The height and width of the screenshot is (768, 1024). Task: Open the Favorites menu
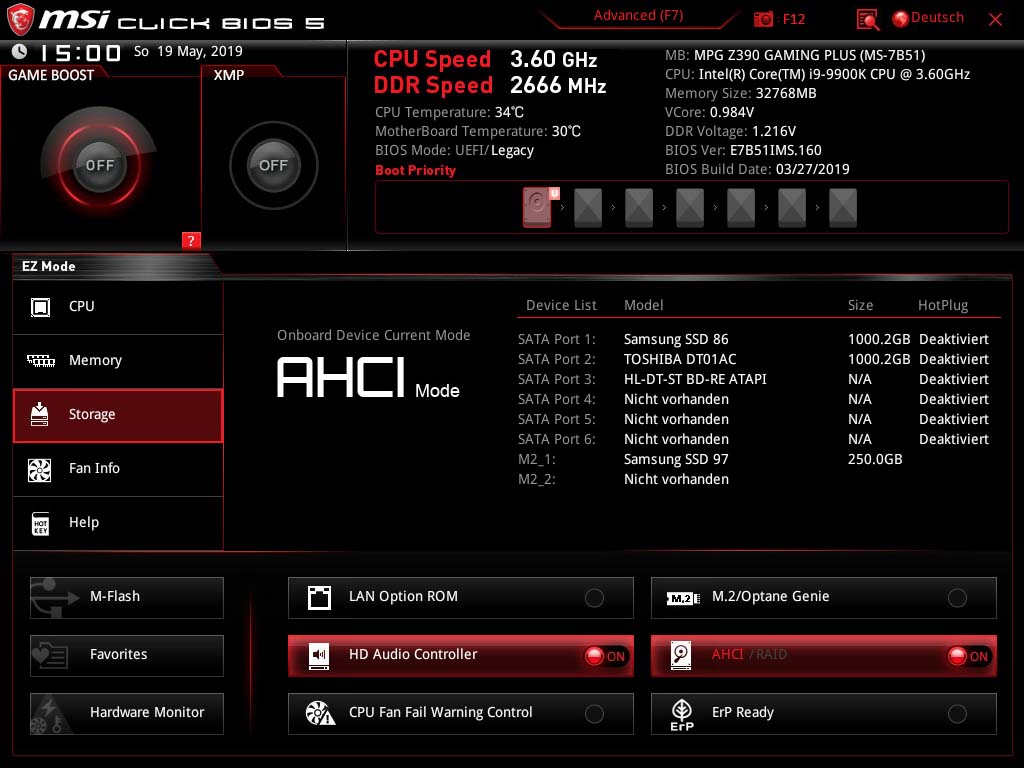pyautogui.click(x=127, y=656)
